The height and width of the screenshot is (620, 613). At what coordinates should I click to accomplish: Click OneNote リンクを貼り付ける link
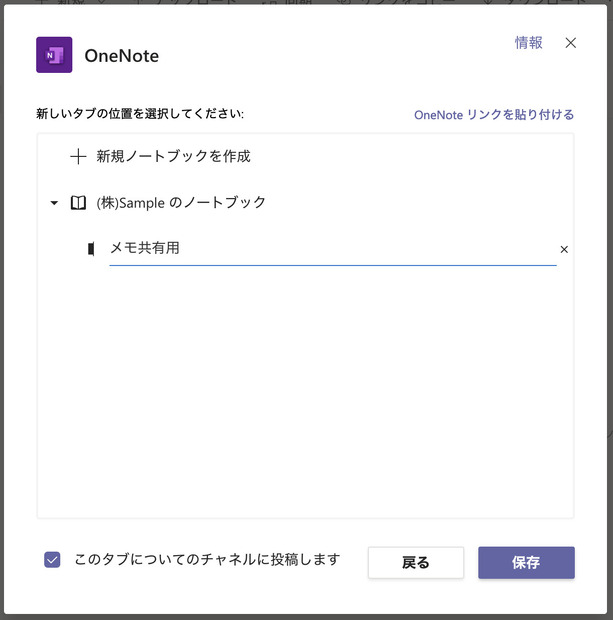pos(494,115)
